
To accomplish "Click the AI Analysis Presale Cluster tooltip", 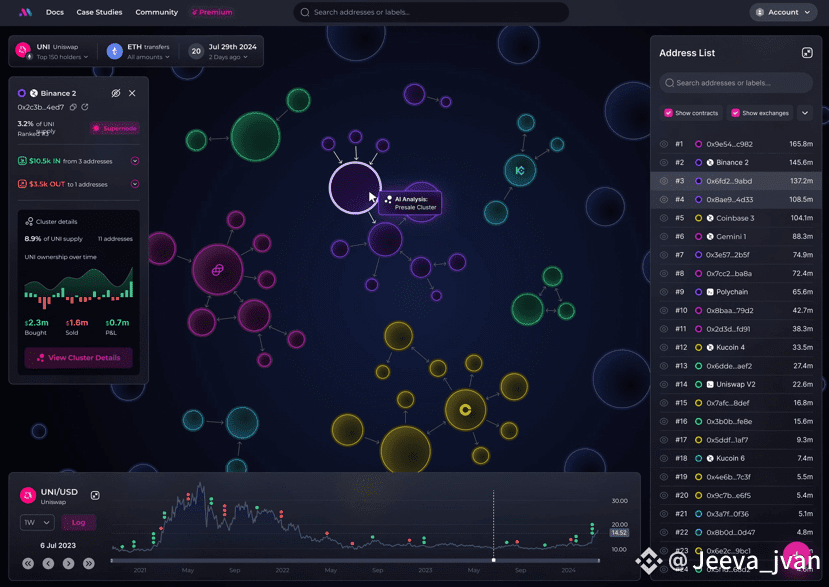I will click(x=410, y=203).
